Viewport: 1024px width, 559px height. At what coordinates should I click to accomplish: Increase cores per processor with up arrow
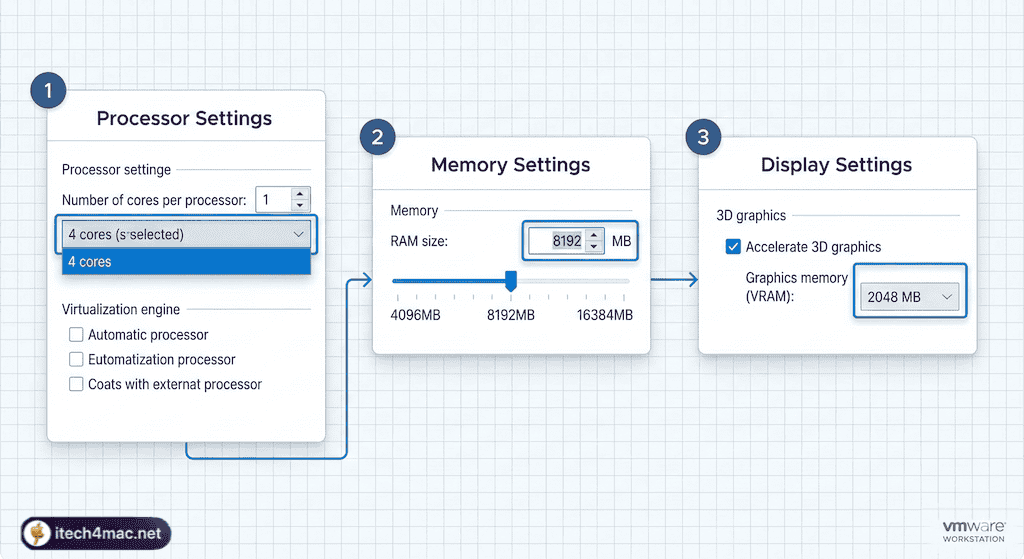pos(300,194)
